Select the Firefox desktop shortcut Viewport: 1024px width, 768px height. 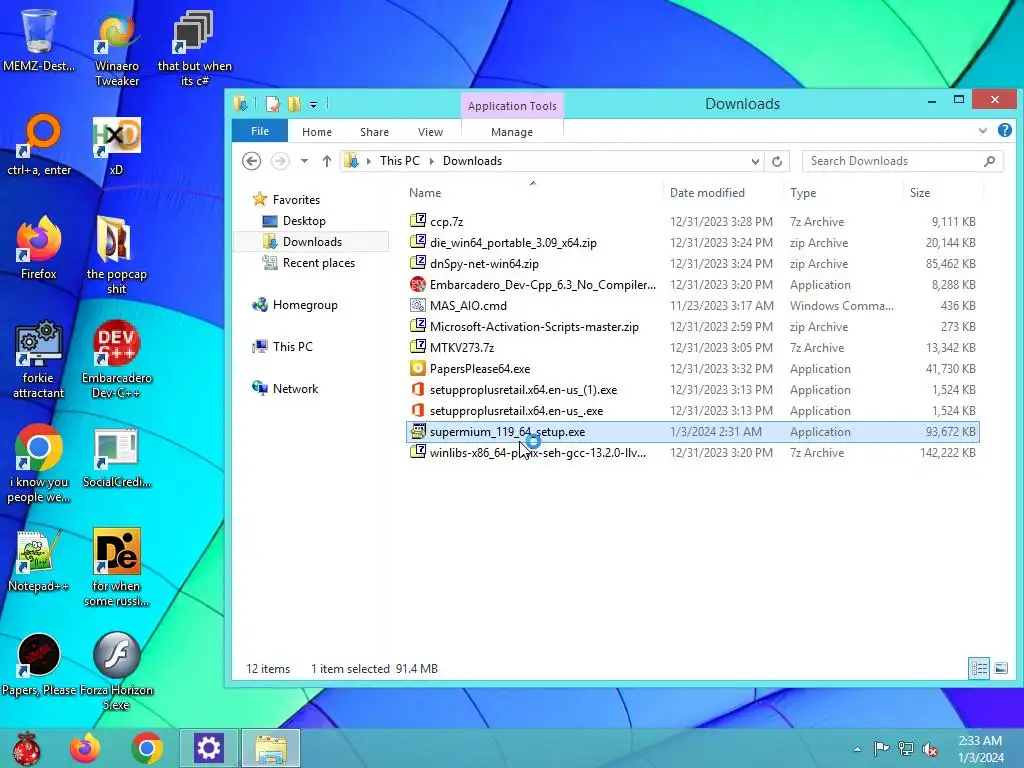coord(39,248)
